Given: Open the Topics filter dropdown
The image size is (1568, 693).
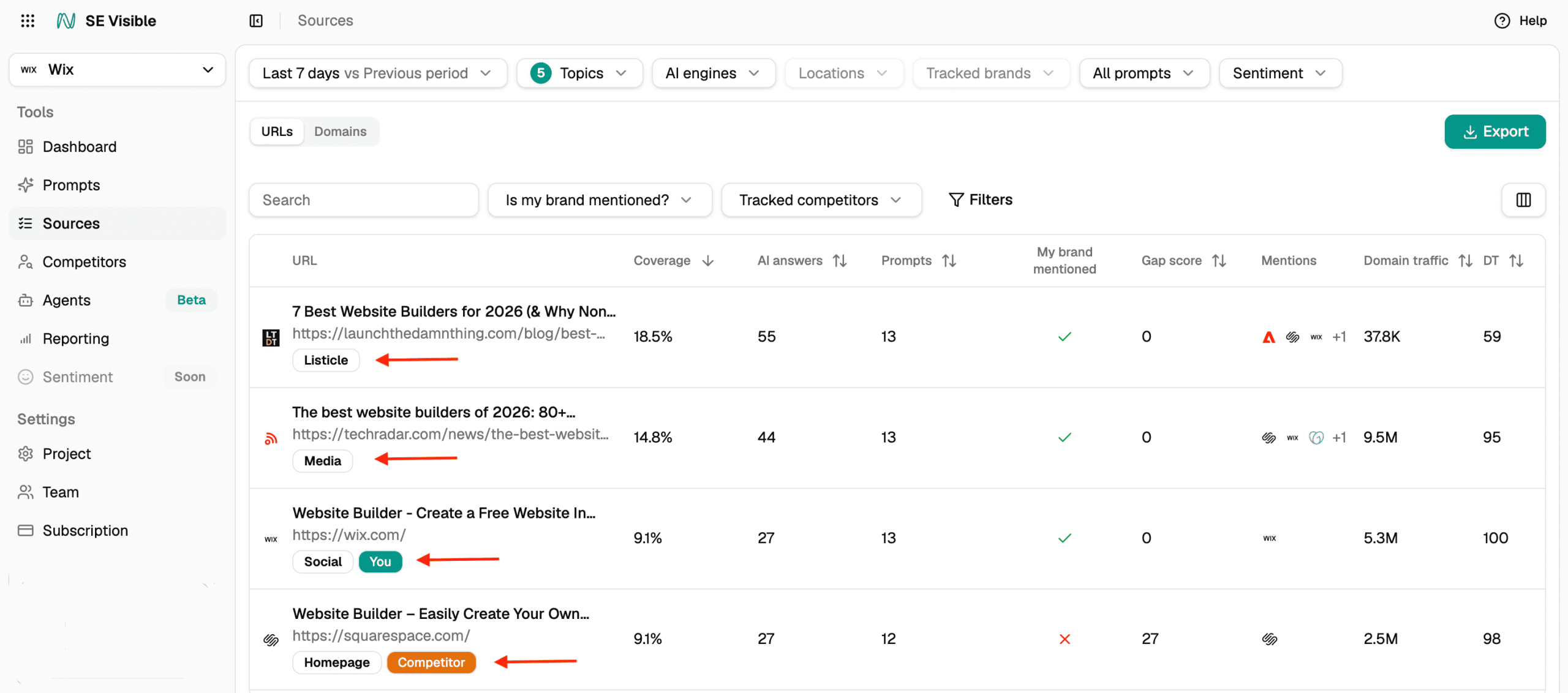Looking at the screenshot, I should pyautogui.click(x=579, y=73).
